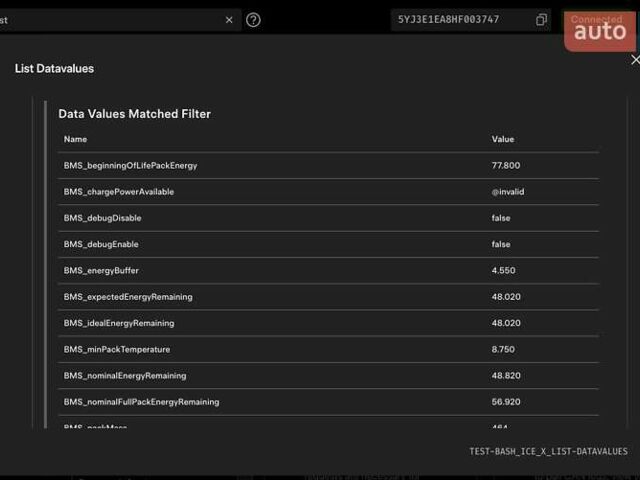640x480 pixels.
Task: Click the 56.920 nominal full pack value
Action: coord(506,402)
